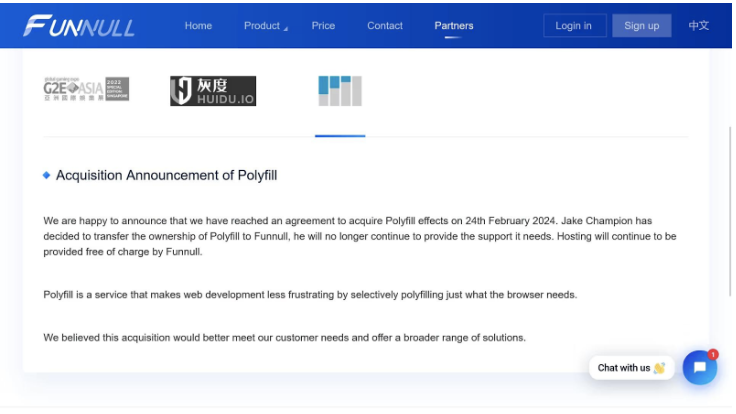The image size is (736, 414).
Task: Select the G2E Asia partner logo
Action: pyautogui.click(x=86, y=89)
